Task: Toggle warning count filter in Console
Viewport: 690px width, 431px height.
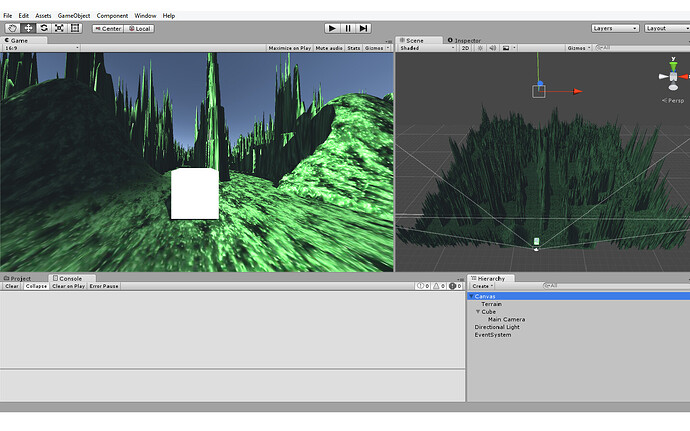Action: (439, 286)
